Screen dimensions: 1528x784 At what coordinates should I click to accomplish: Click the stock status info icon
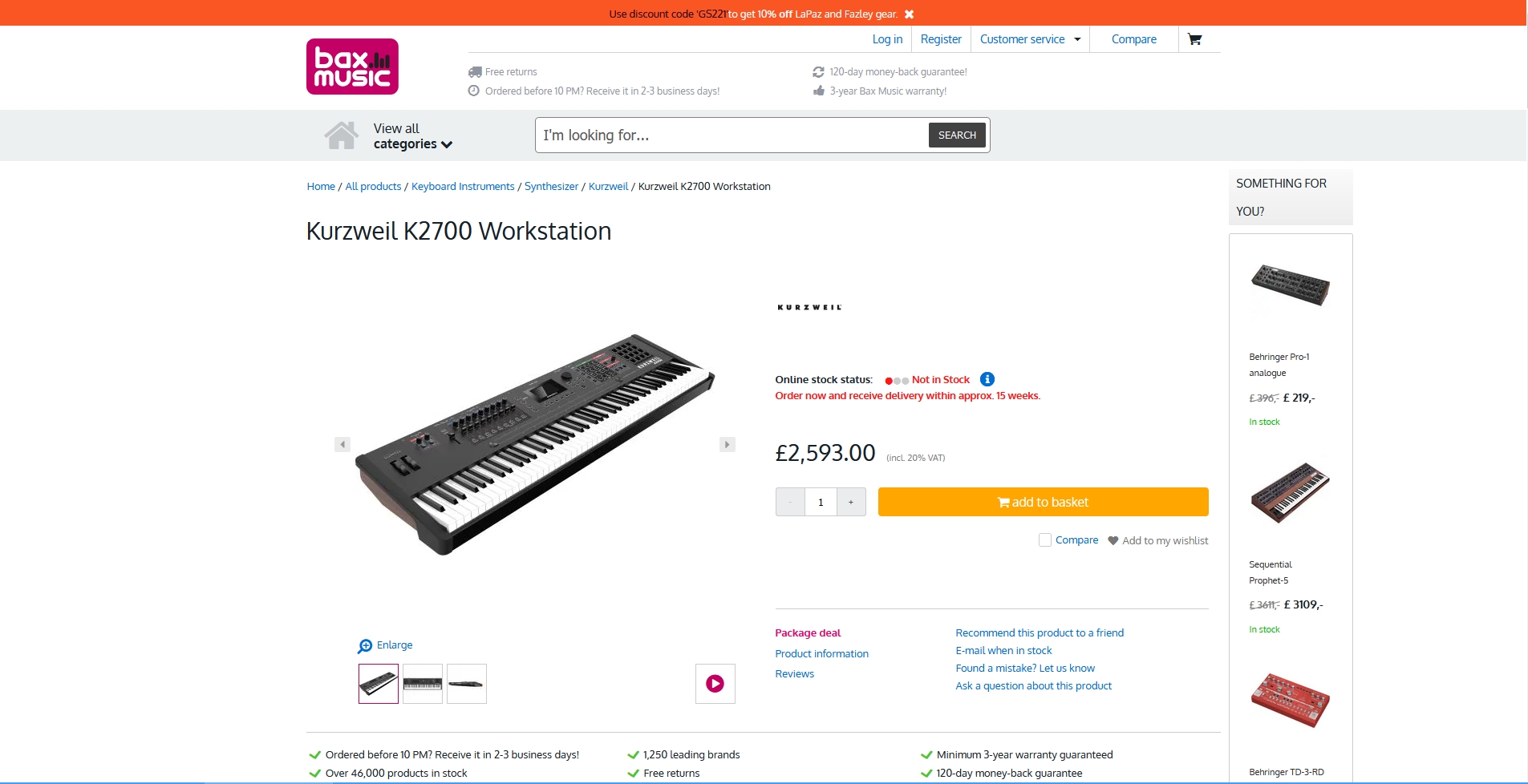(x=987, y=379)
